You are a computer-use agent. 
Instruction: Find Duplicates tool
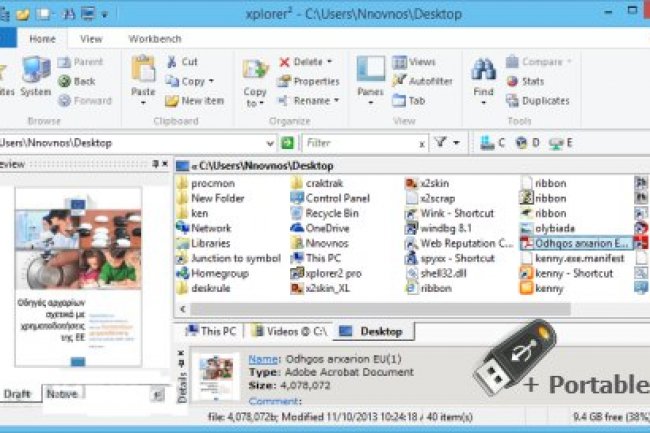pos(538,101)
